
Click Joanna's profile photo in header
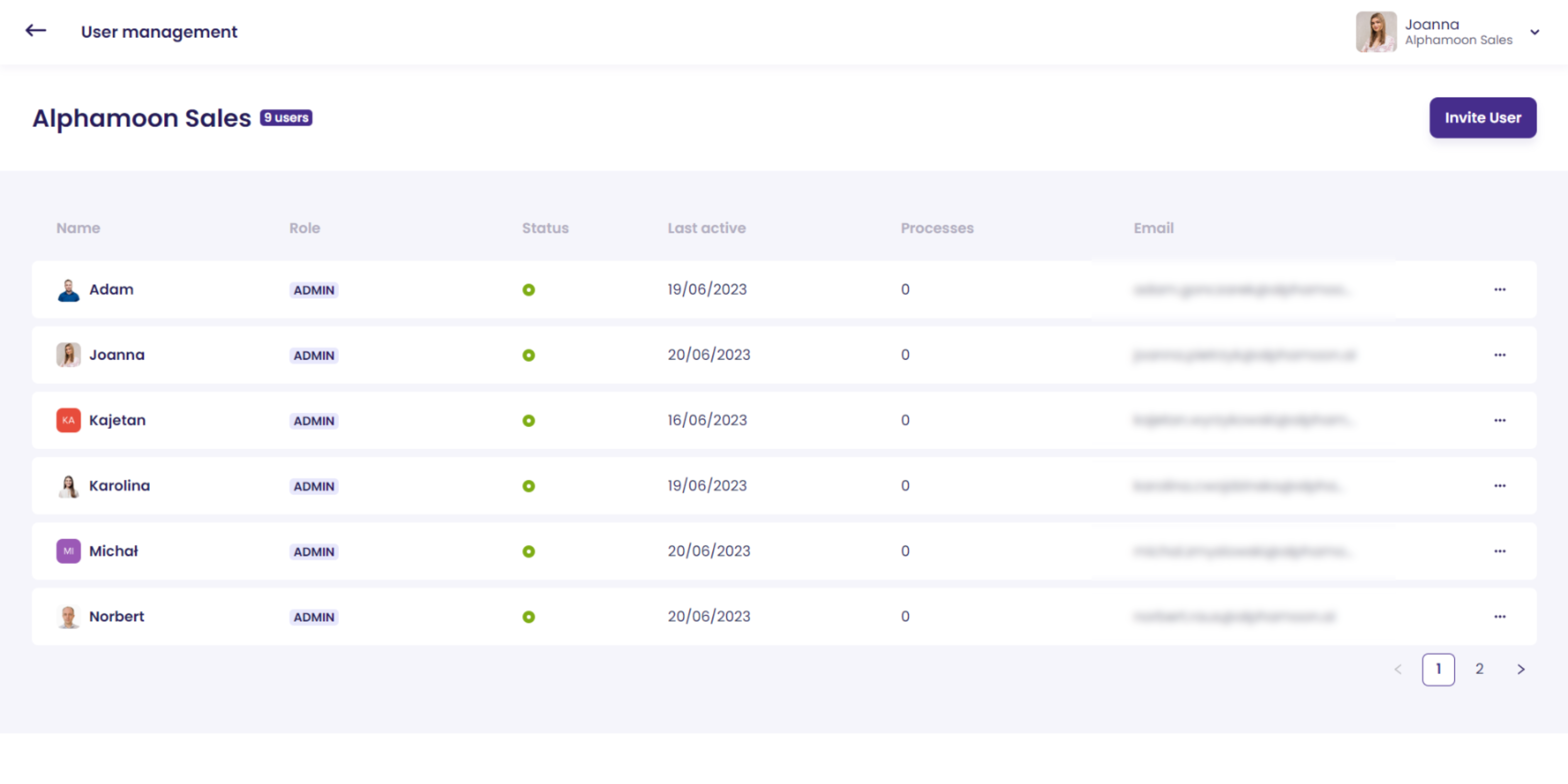1376,32
